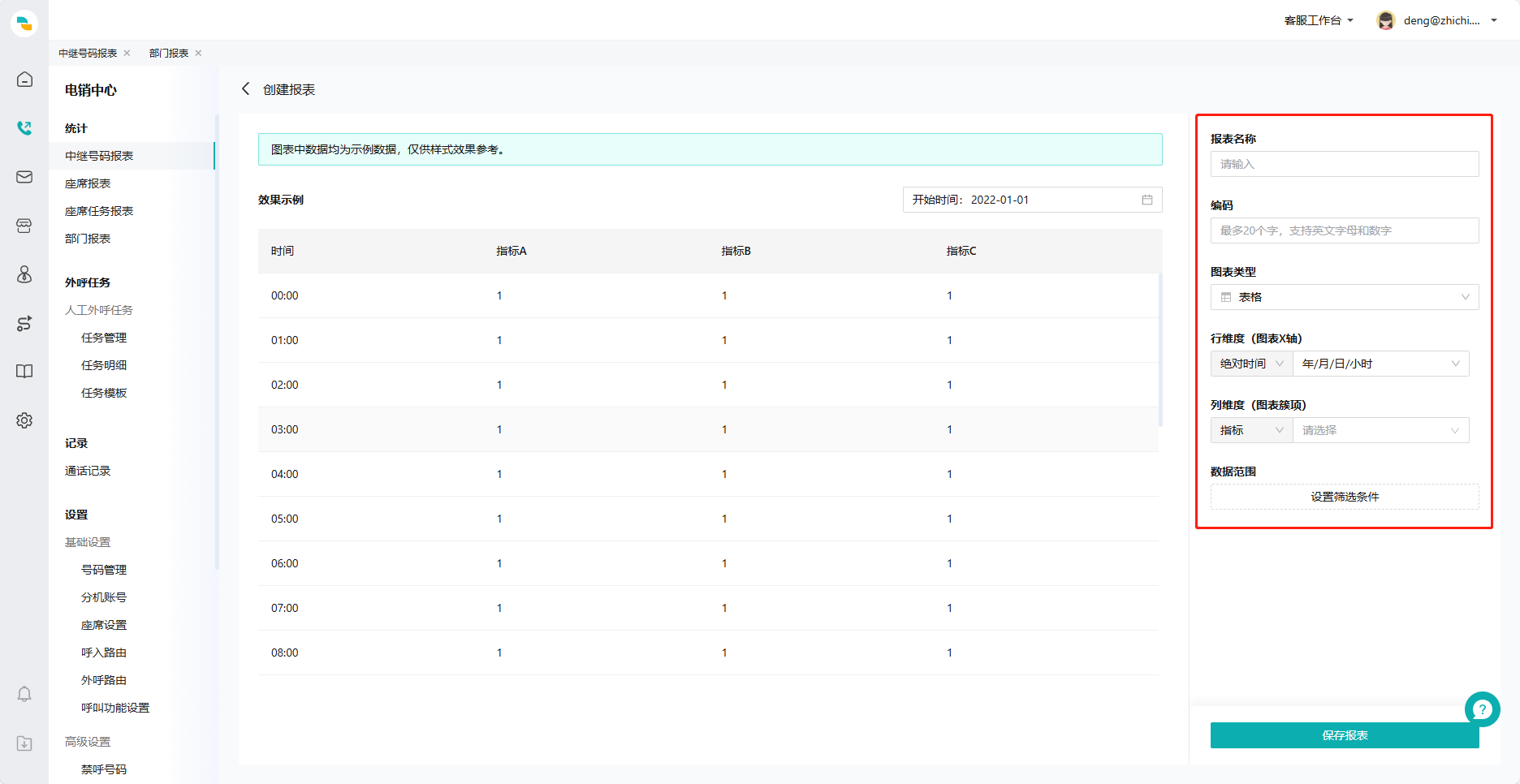Click the 编码 input field
Screen dimensions: 1520x784
point(1345,230)
